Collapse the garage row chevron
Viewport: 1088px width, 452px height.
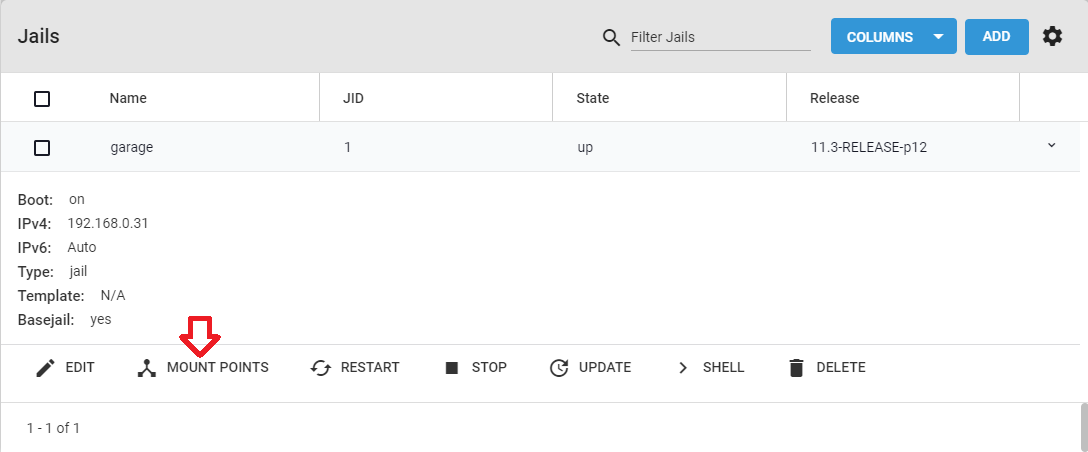click(1051, 145)
